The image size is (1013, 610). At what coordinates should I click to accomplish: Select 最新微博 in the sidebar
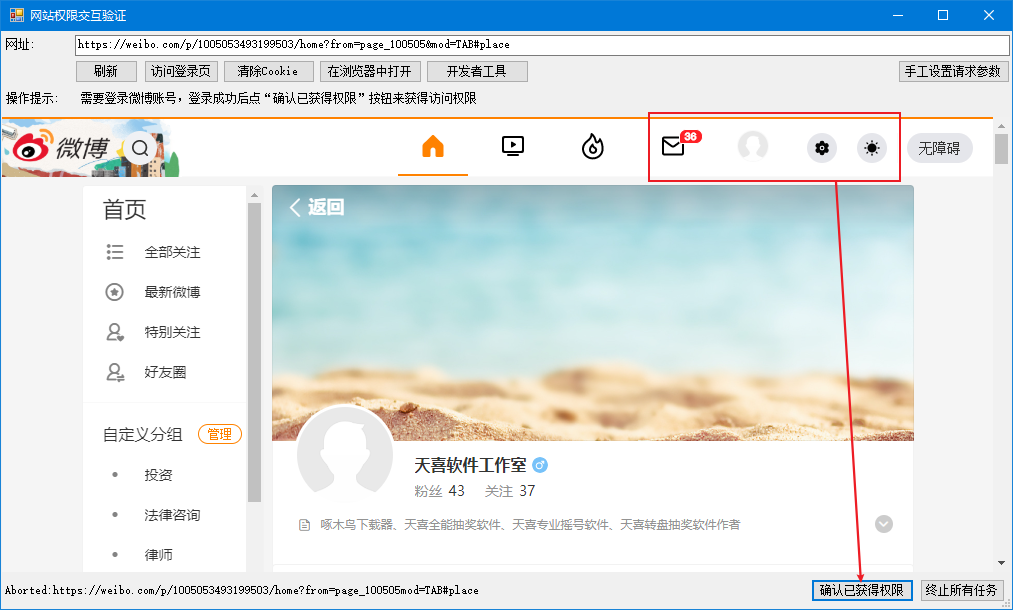(x=172, y=292)
